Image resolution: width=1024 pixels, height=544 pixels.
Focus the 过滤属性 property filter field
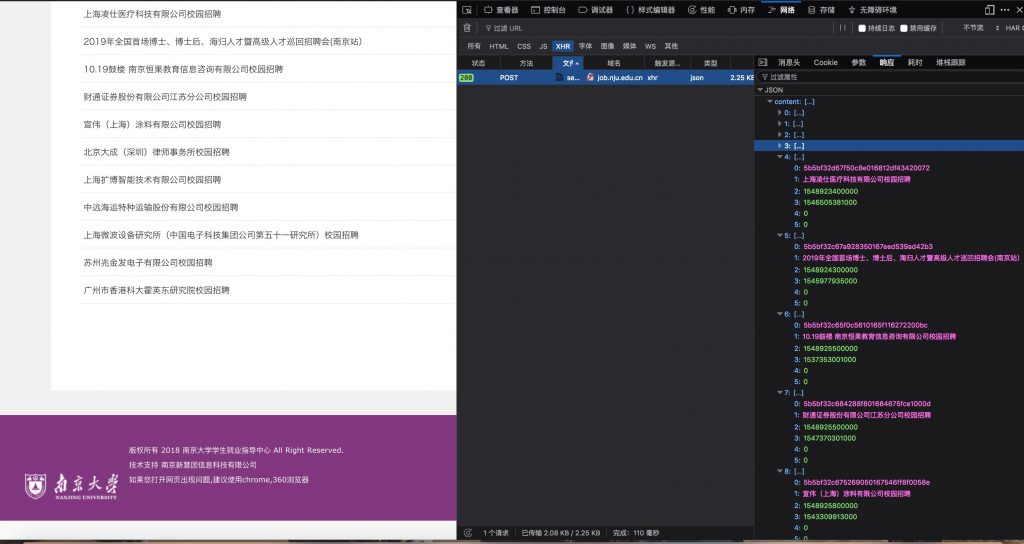[x=888, y=77]
